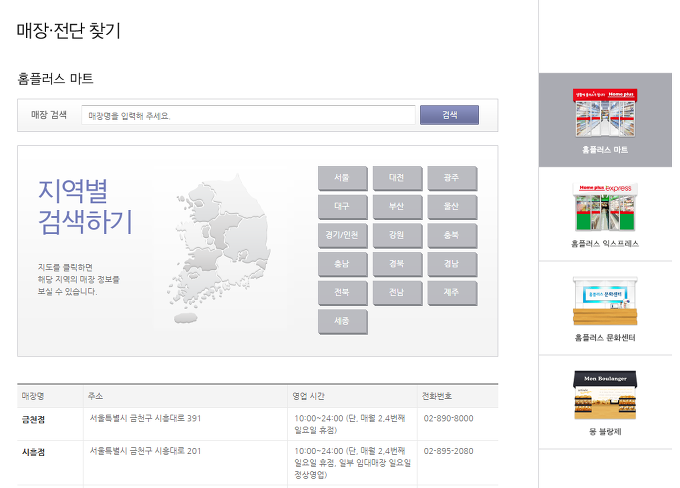Click phone number 02-890-8000
680x488 pixels.
tap(448, 419)
